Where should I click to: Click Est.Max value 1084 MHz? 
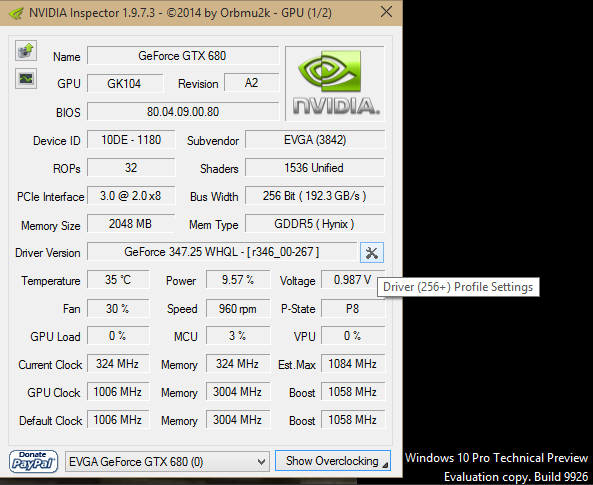point(353,364)
